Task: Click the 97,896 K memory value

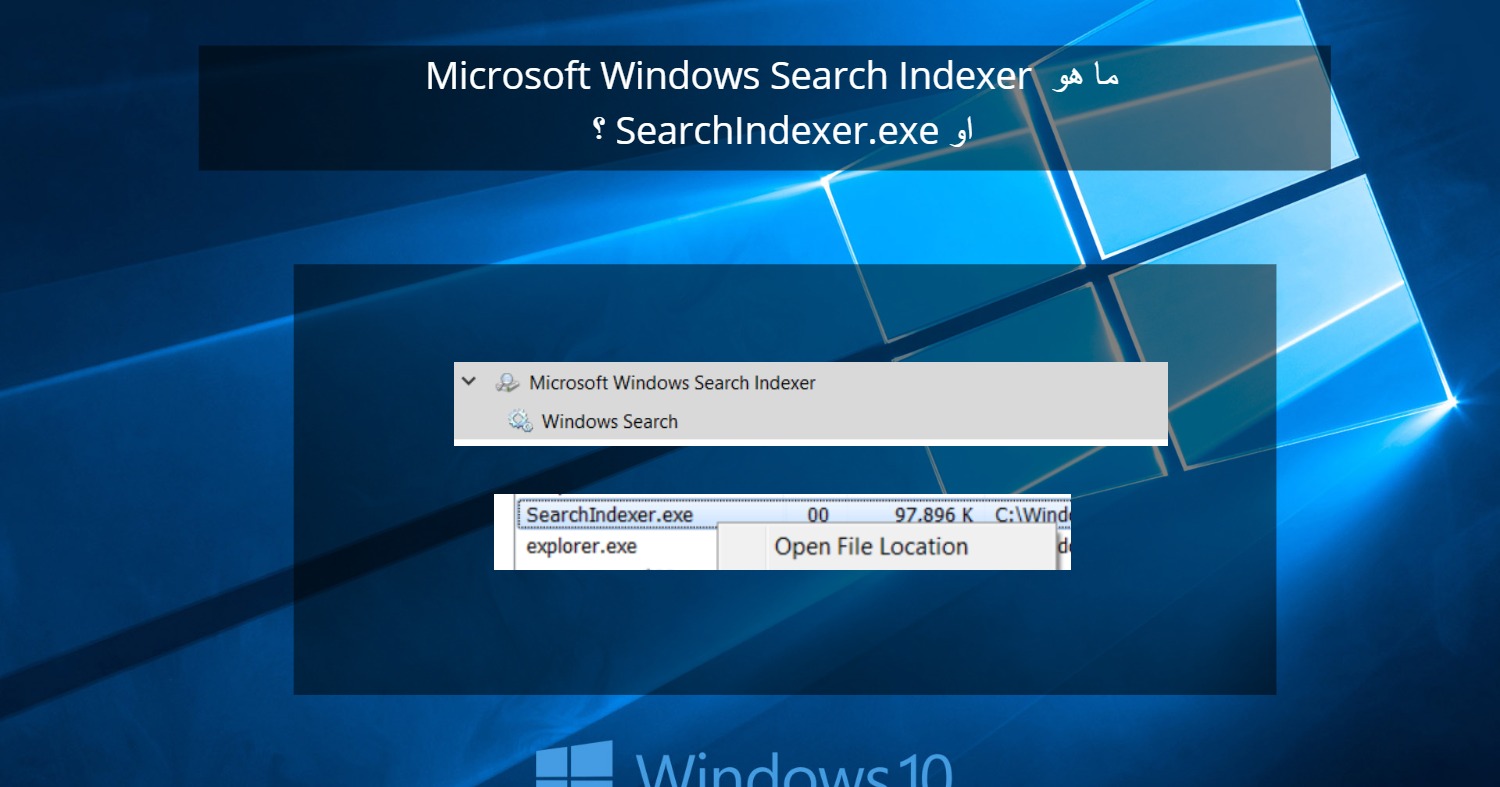Action: pyautogui.click(x=934, y=515)
